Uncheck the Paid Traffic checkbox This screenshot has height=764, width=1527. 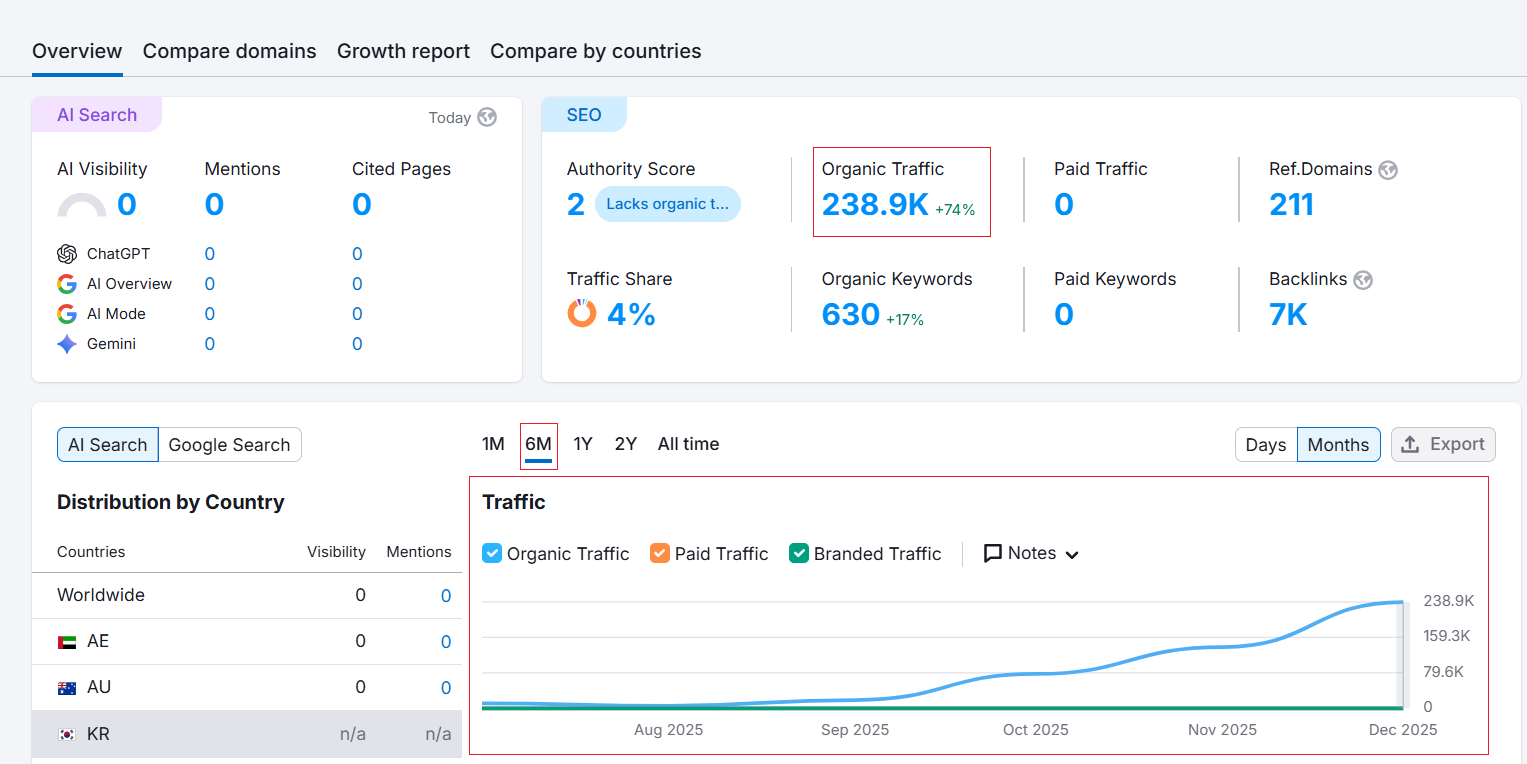pos(660,553)
